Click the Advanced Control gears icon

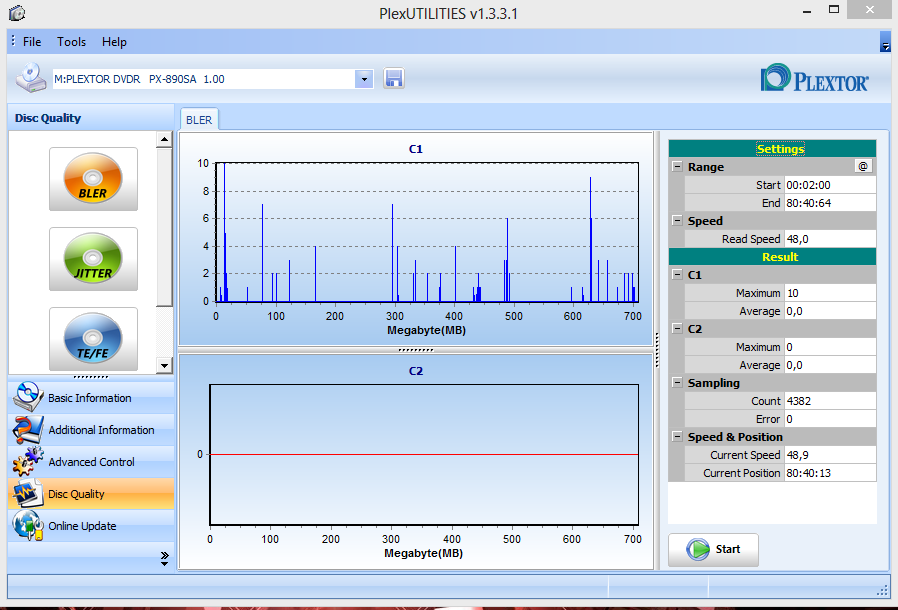click(27, 462)
